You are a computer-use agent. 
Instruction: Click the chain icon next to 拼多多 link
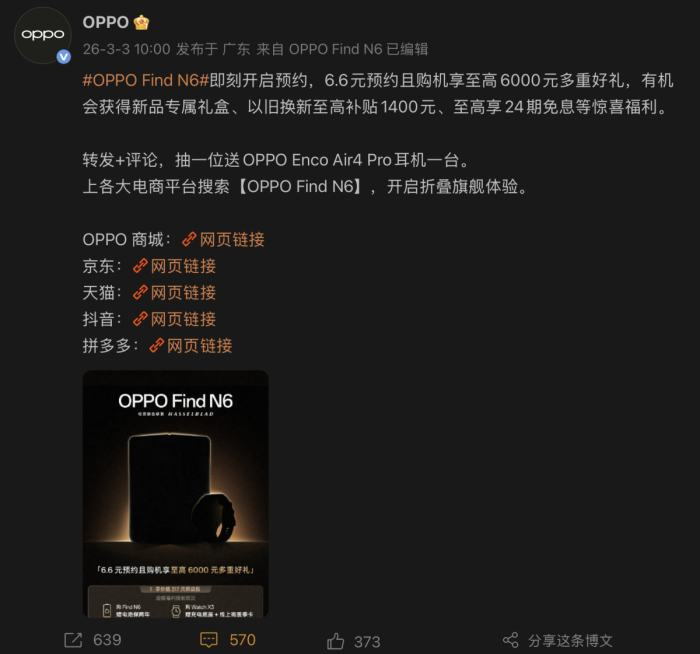(157, 345)
